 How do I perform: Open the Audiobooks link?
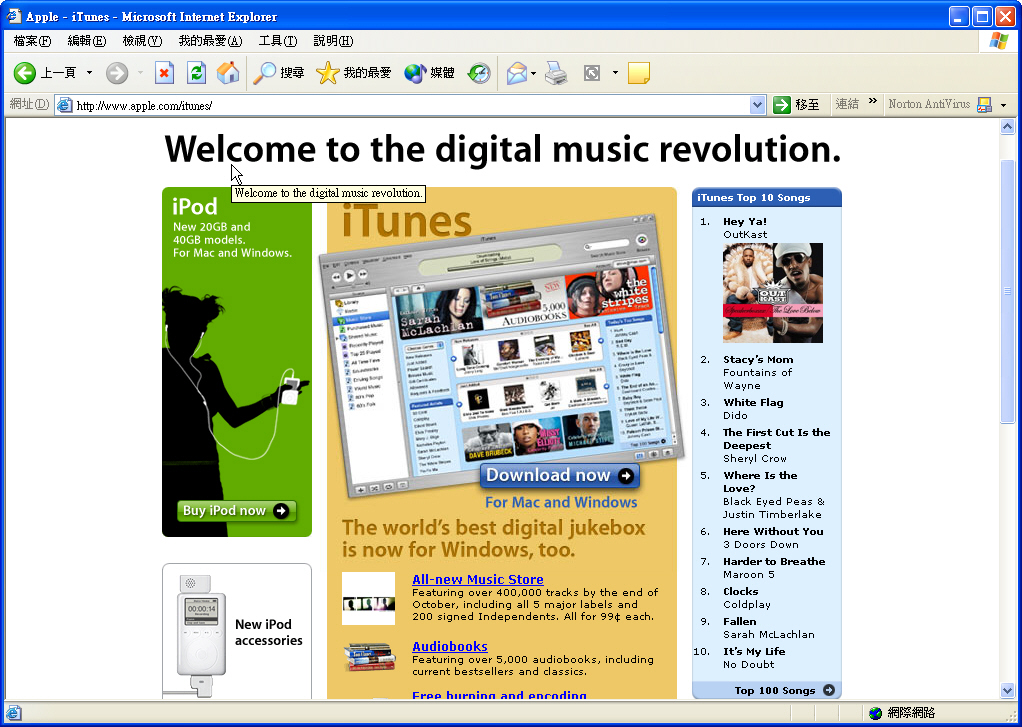[450, 646]
